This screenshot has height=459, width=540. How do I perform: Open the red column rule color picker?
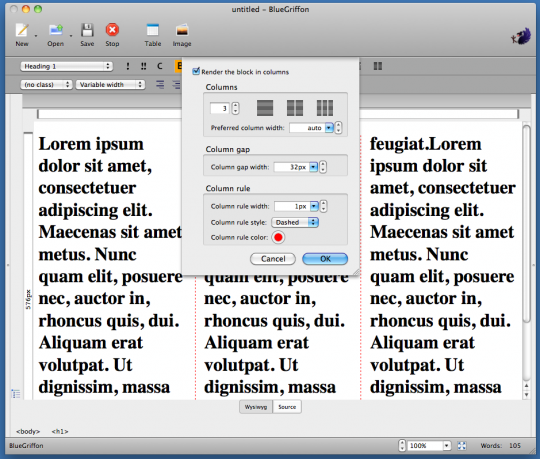point(278,238)
